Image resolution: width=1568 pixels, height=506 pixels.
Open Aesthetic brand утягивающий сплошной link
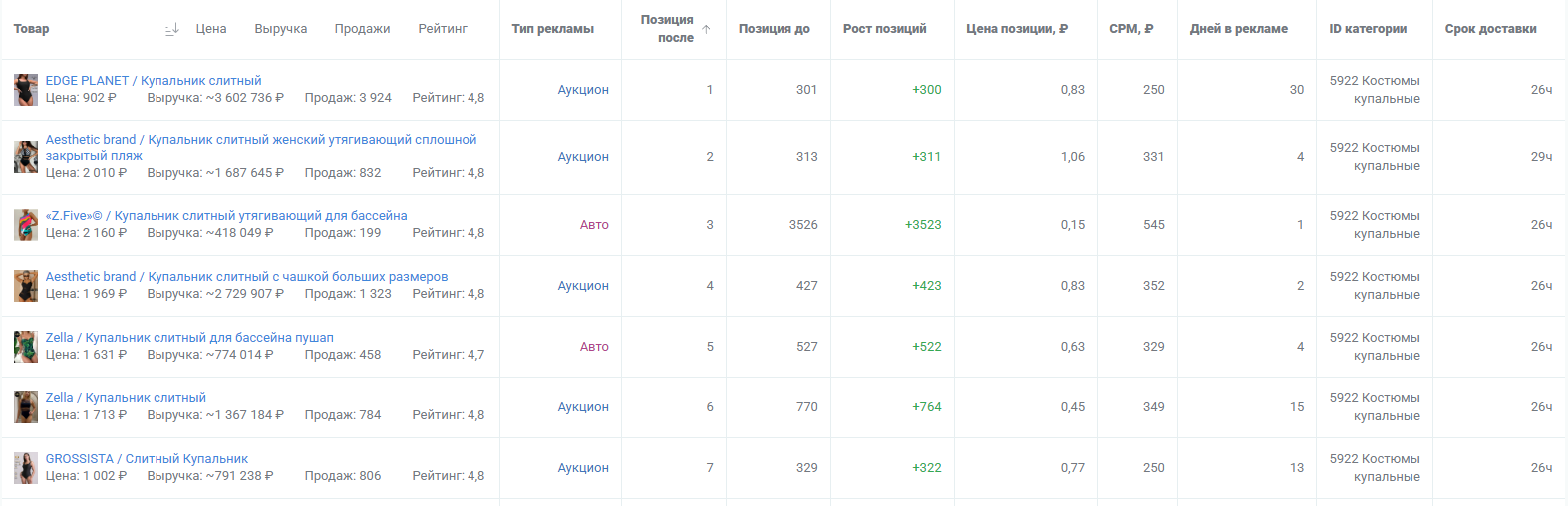click(x=261, y=148)
